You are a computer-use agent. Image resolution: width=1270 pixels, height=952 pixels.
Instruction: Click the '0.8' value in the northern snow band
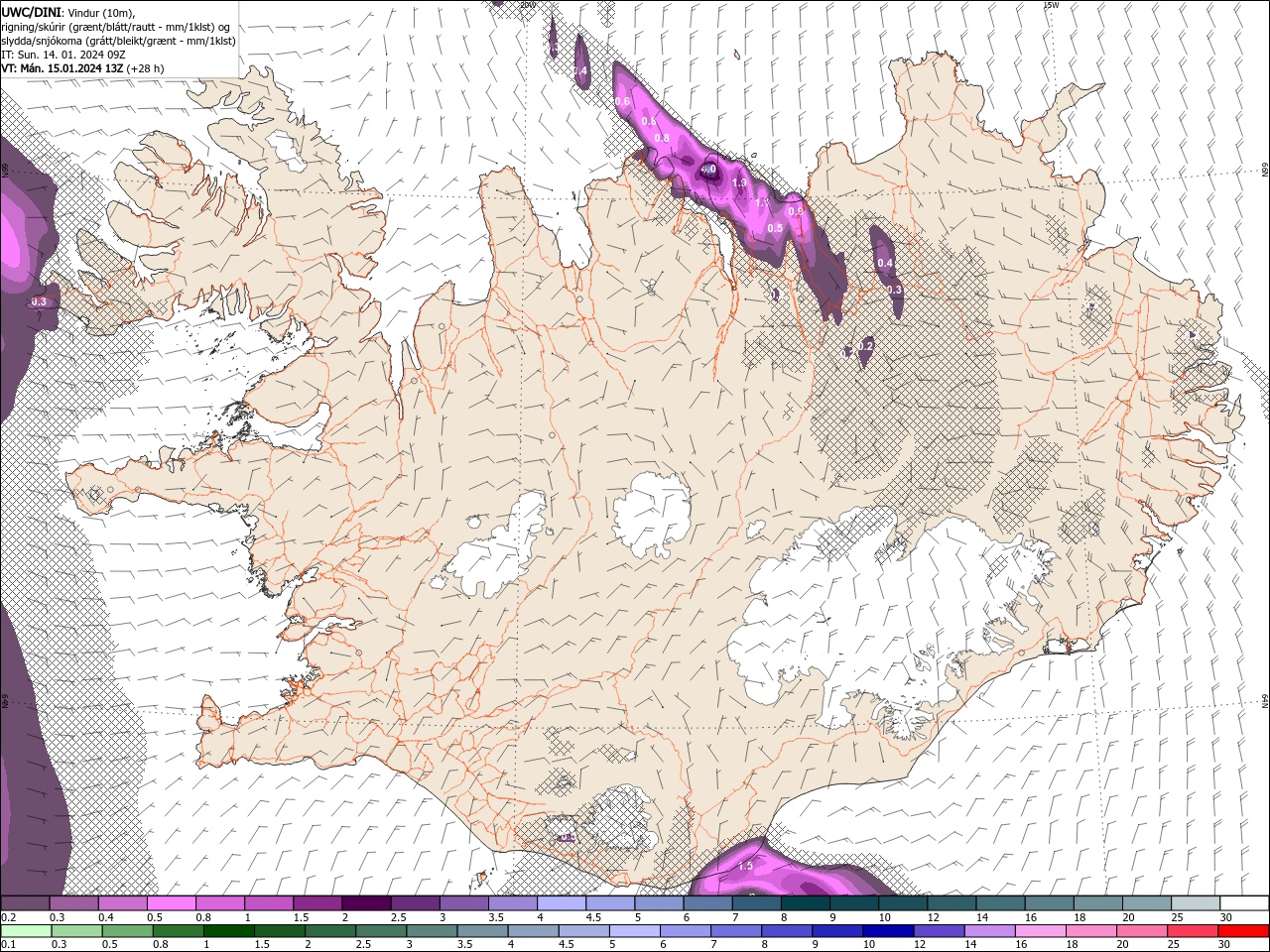click(662, 138)
